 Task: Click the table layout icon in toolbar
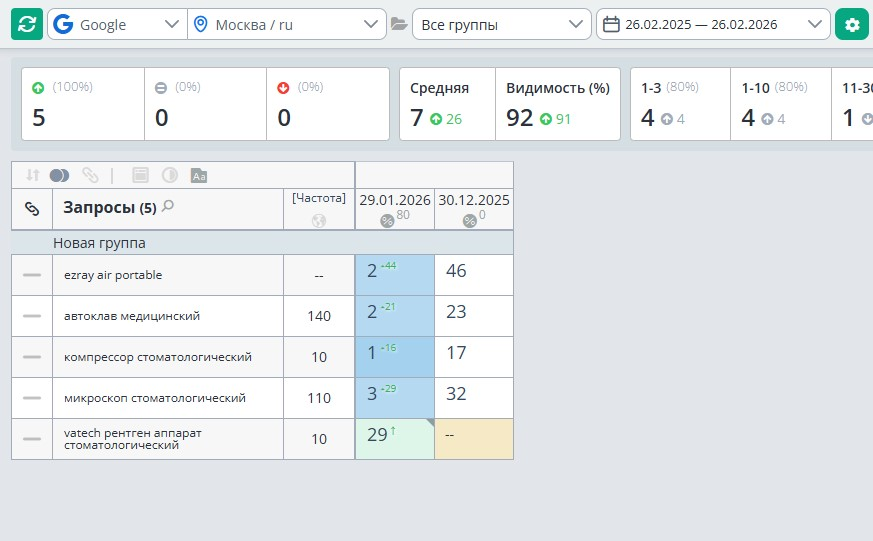point(140,175)
